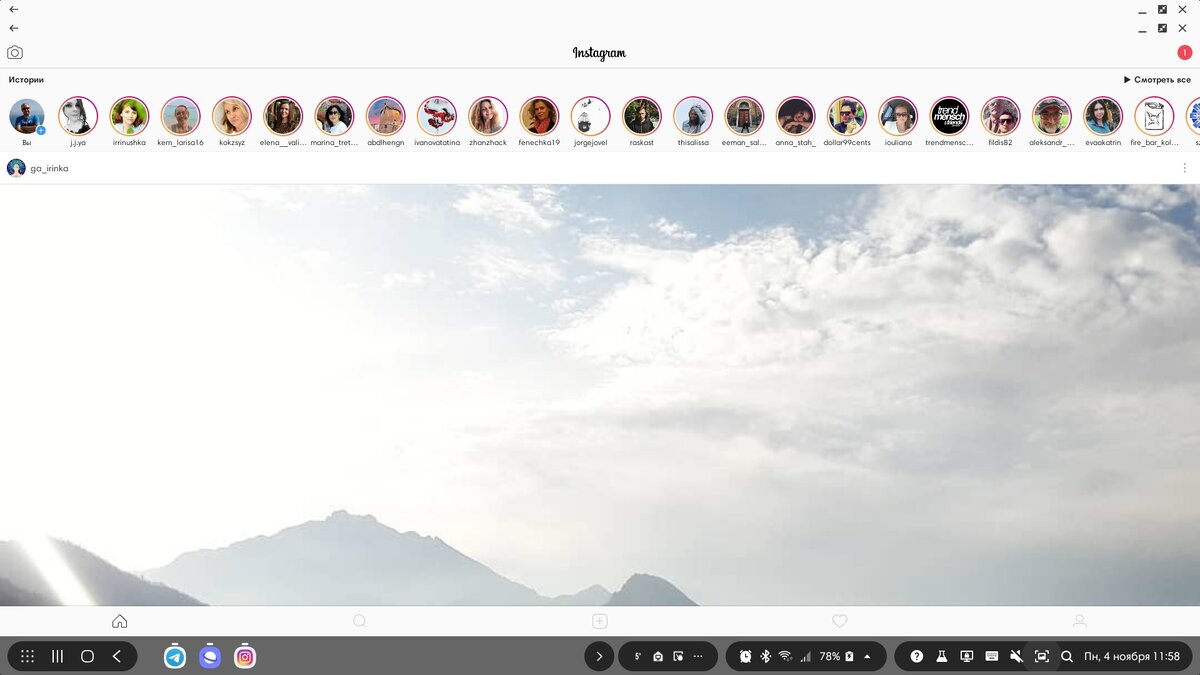Collapse the taskbar tools with the arrow circle
The image size is (1200, 675).
[x=598, y=656]
